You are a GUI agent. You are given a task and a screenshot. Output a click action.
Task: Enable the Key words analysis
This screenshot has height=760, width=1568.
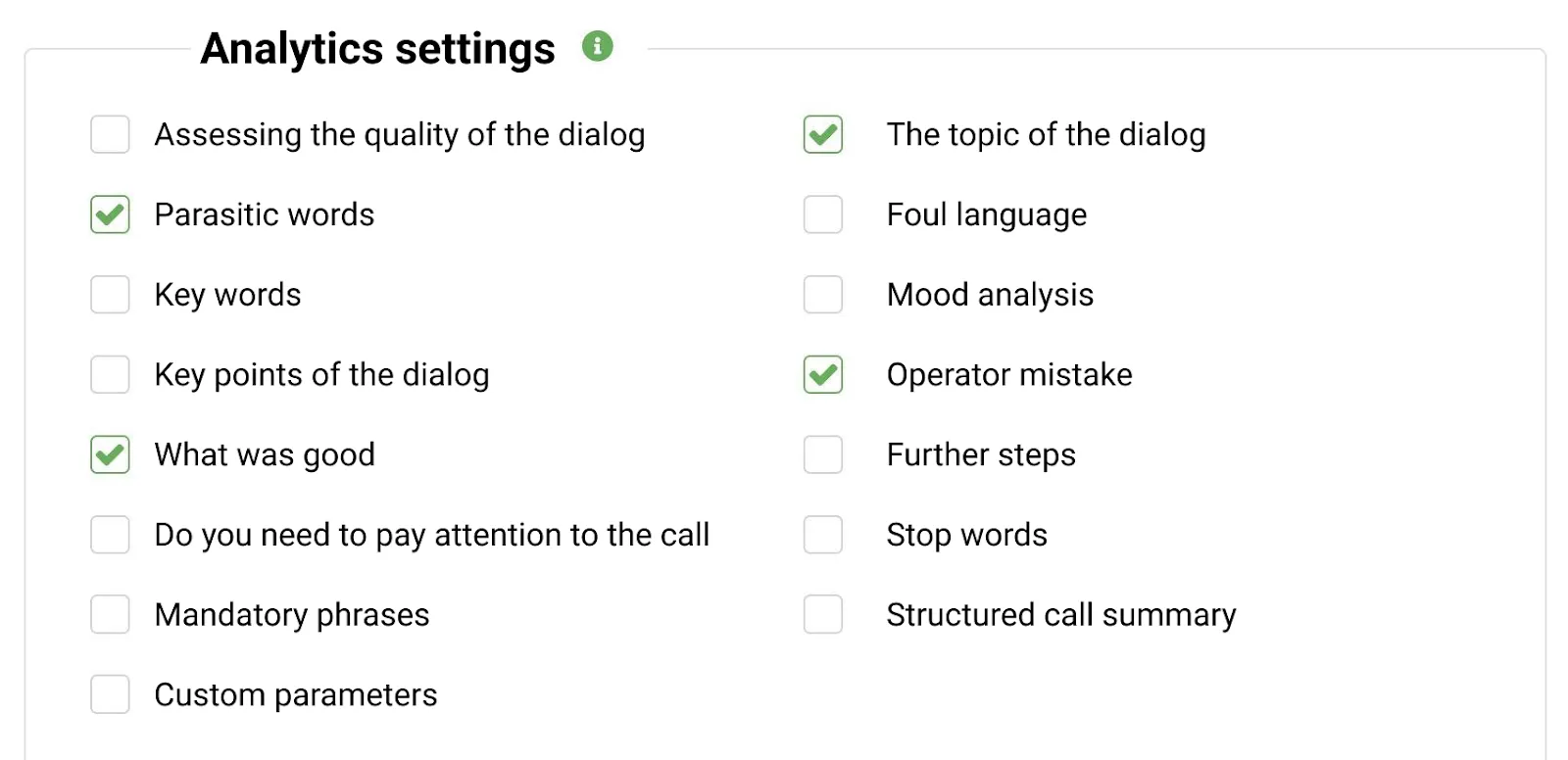pyautogui.click(x=110, y=294)
